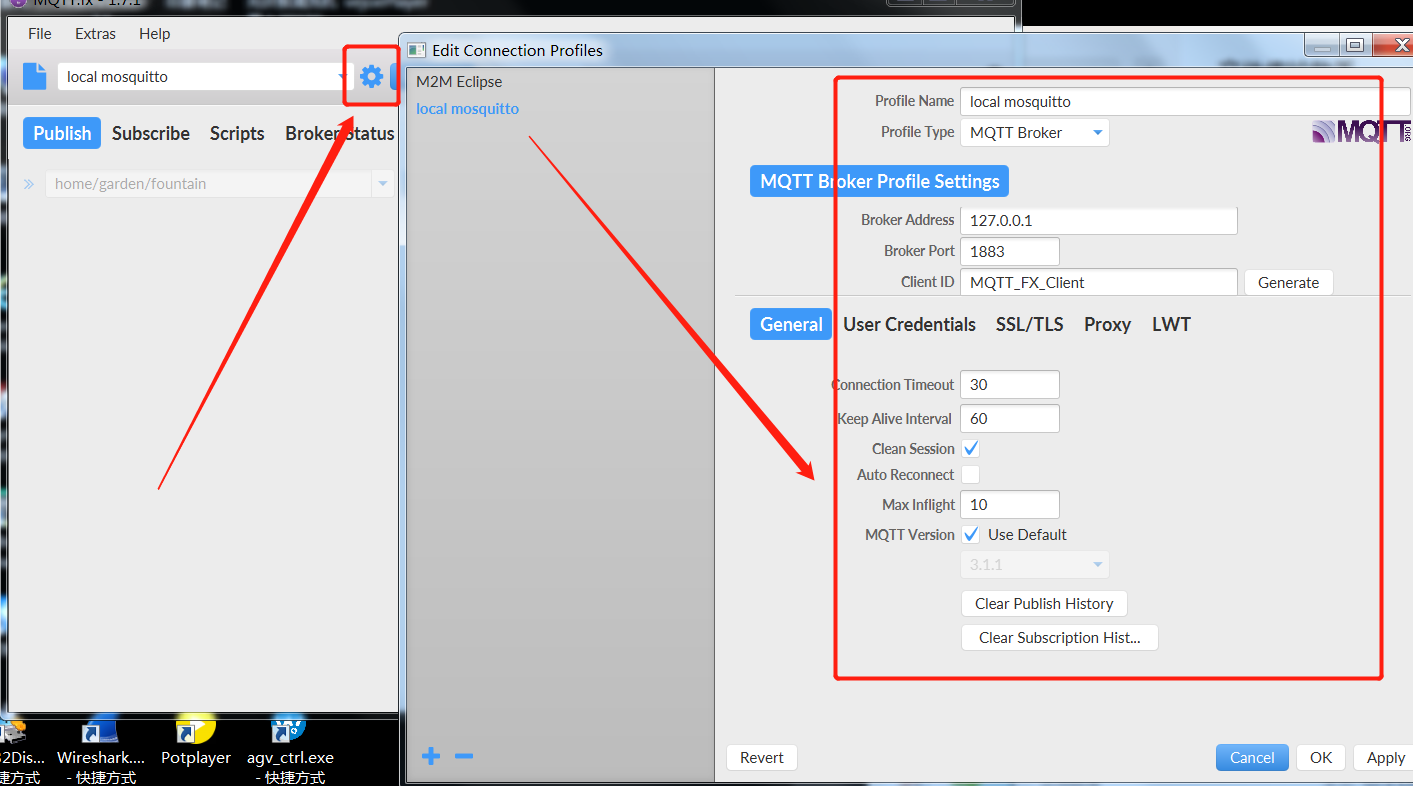Expand the local mosquitto connection dropdown

342,77
